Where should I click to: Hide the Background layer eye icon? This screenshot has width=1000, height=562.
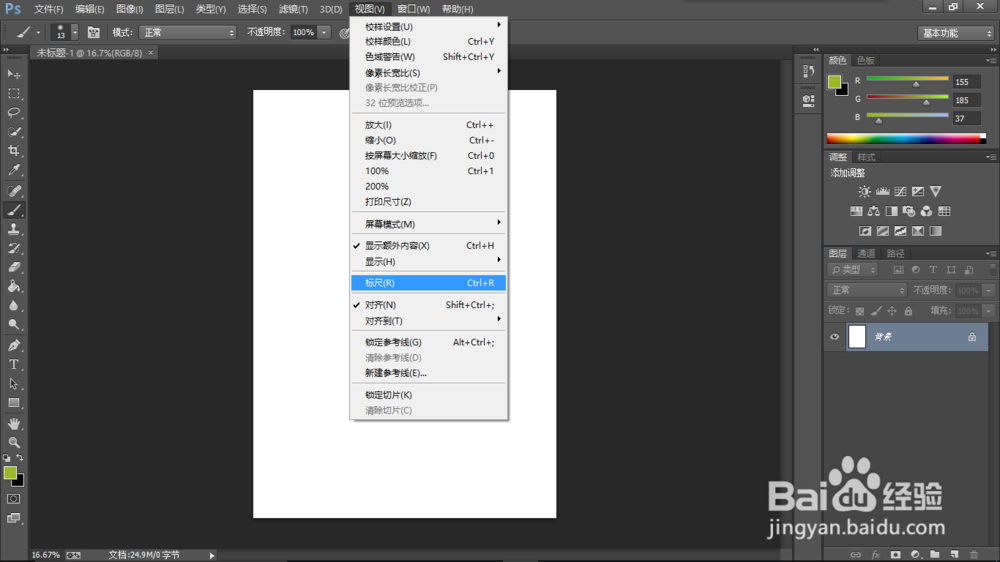point(834,337)
